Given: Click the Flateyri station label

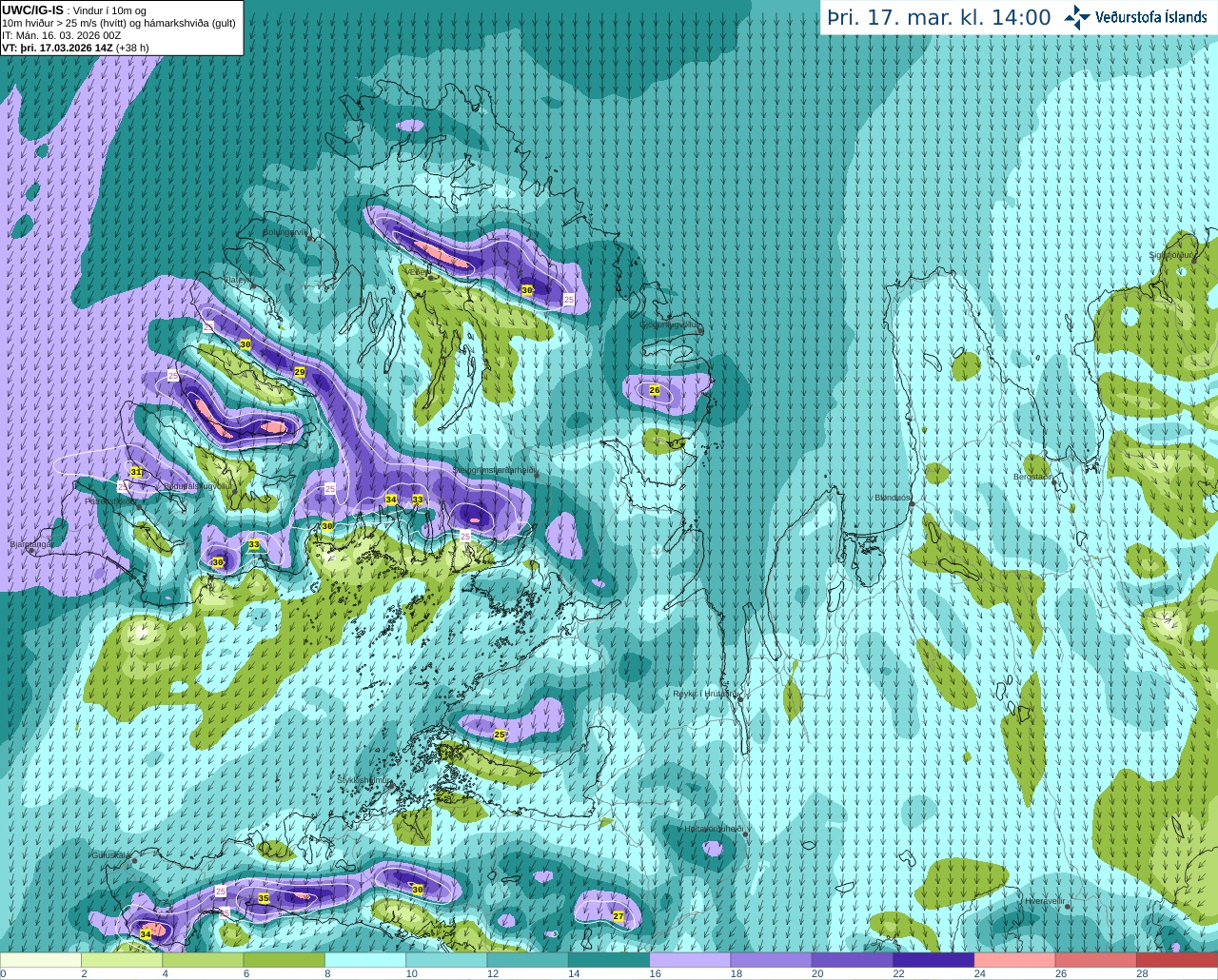Looking at the screenshot, I should 238,280.
